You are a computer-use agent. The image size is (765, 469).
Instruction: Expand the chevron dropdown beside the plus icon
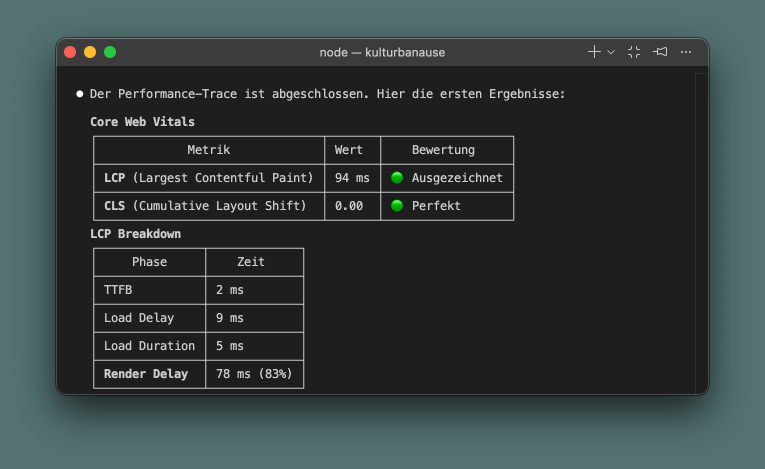click(x=610, y=52)
